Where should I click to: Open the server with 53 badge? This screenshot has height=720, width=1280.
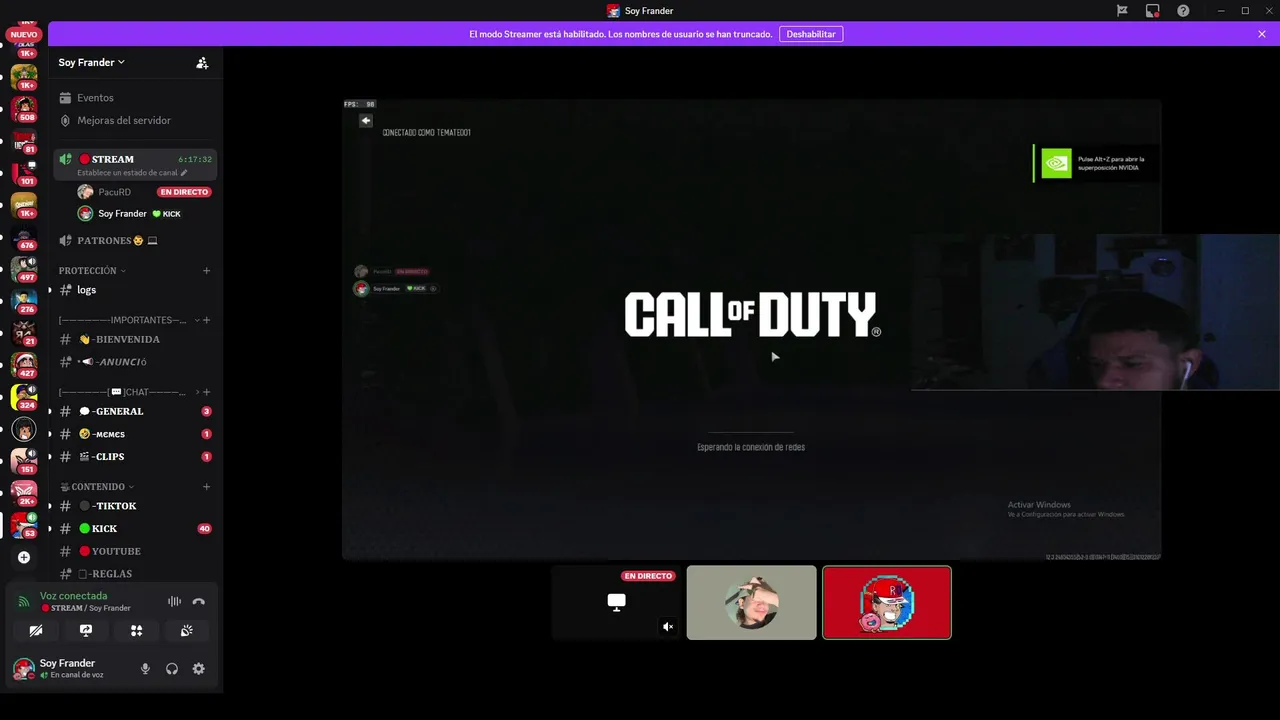pos(24,525)
